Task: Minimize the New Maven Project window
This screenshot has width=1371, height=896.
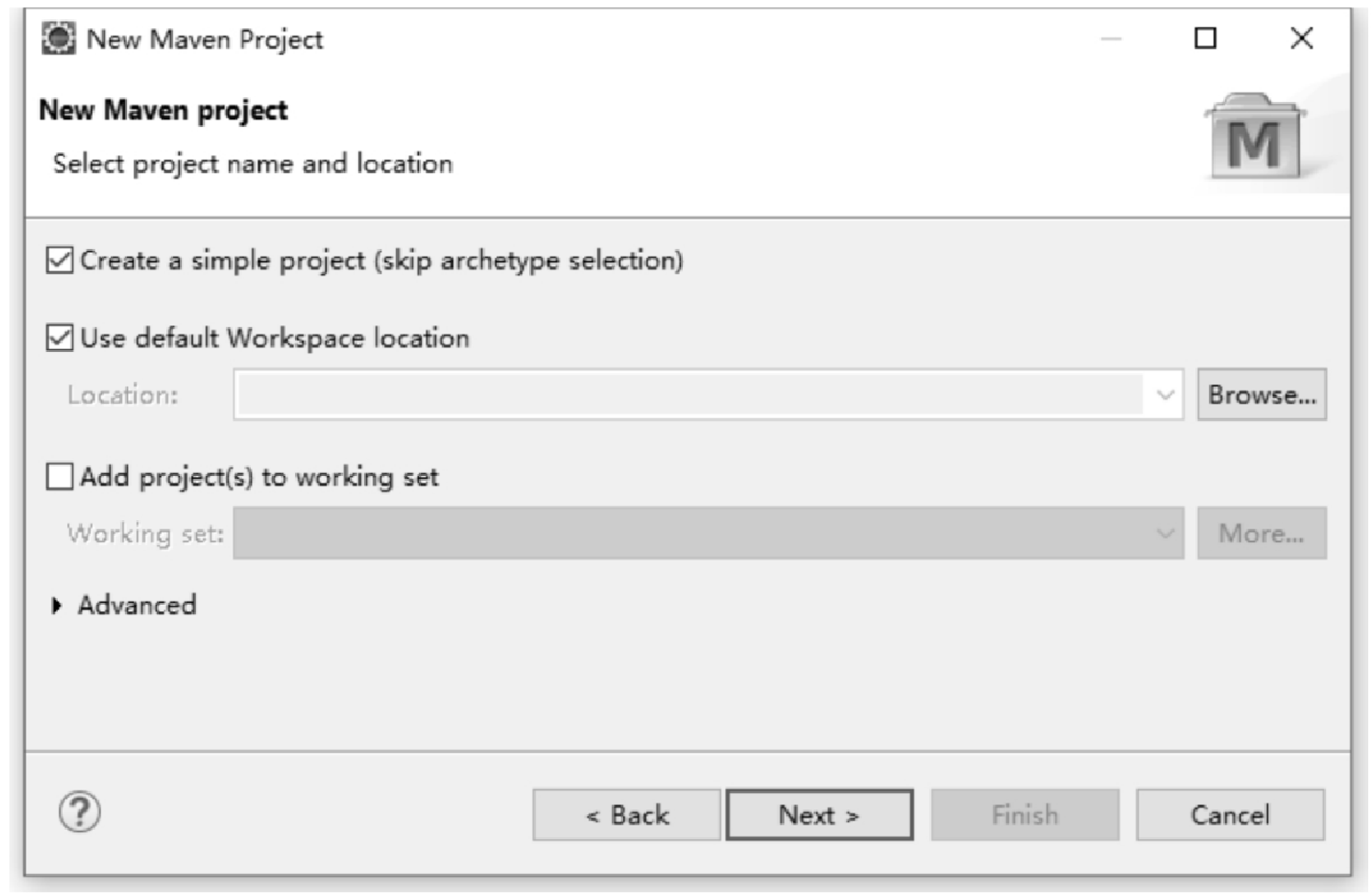Action: coord(1111,39)
